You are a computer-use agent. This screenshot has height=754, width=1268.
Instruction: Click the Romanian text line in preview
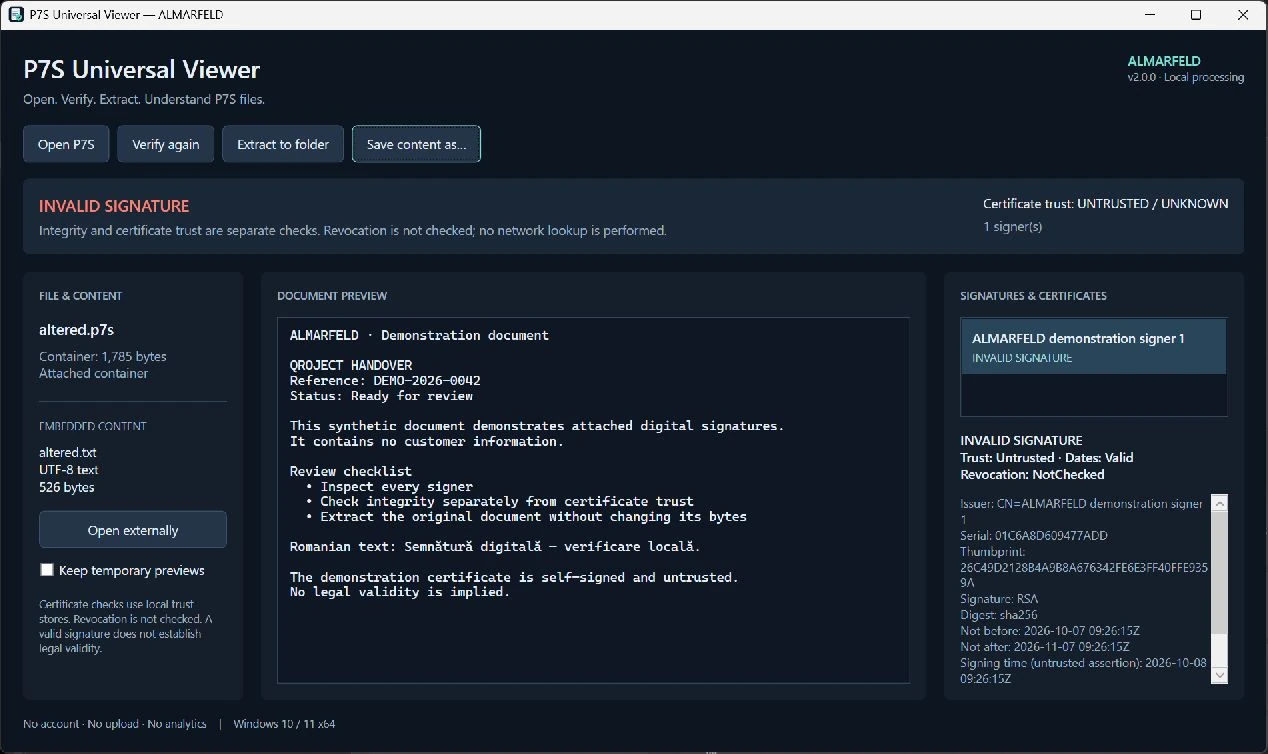495,546
